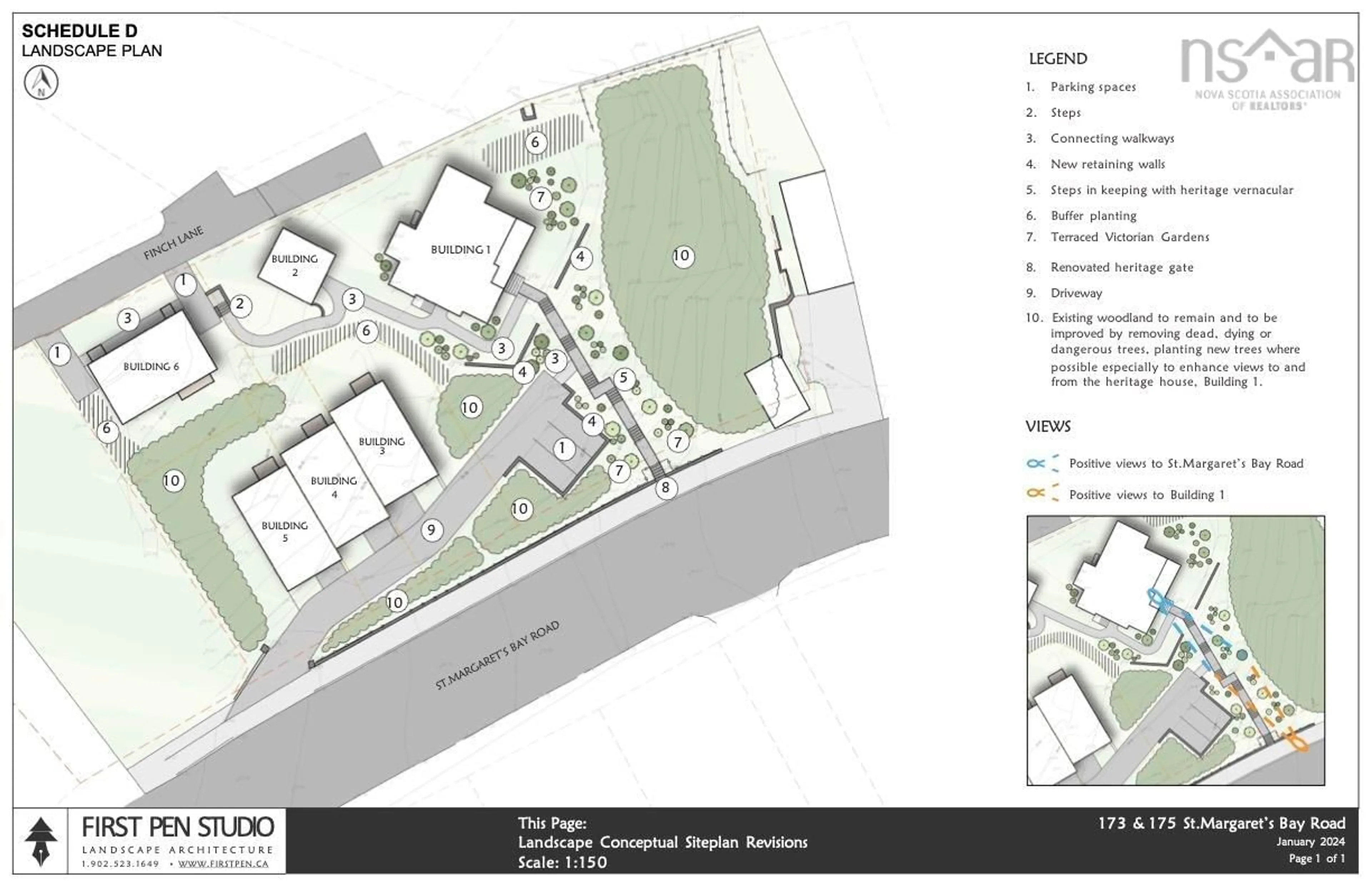Click the 'Scale: 1:150' text
This screenshot has width=1372, height=888.
tap(562, 863)
